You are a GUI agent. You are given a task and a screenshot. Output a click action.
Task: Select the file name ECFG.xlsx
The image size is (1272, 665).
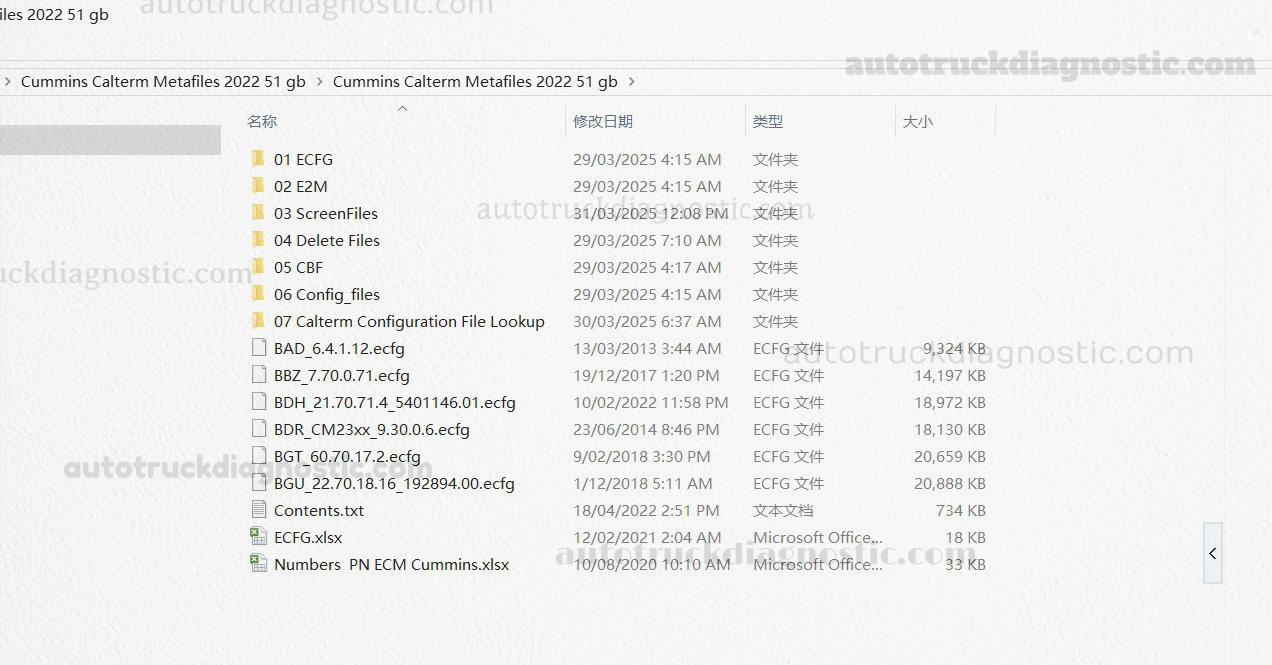pos(308,537)
